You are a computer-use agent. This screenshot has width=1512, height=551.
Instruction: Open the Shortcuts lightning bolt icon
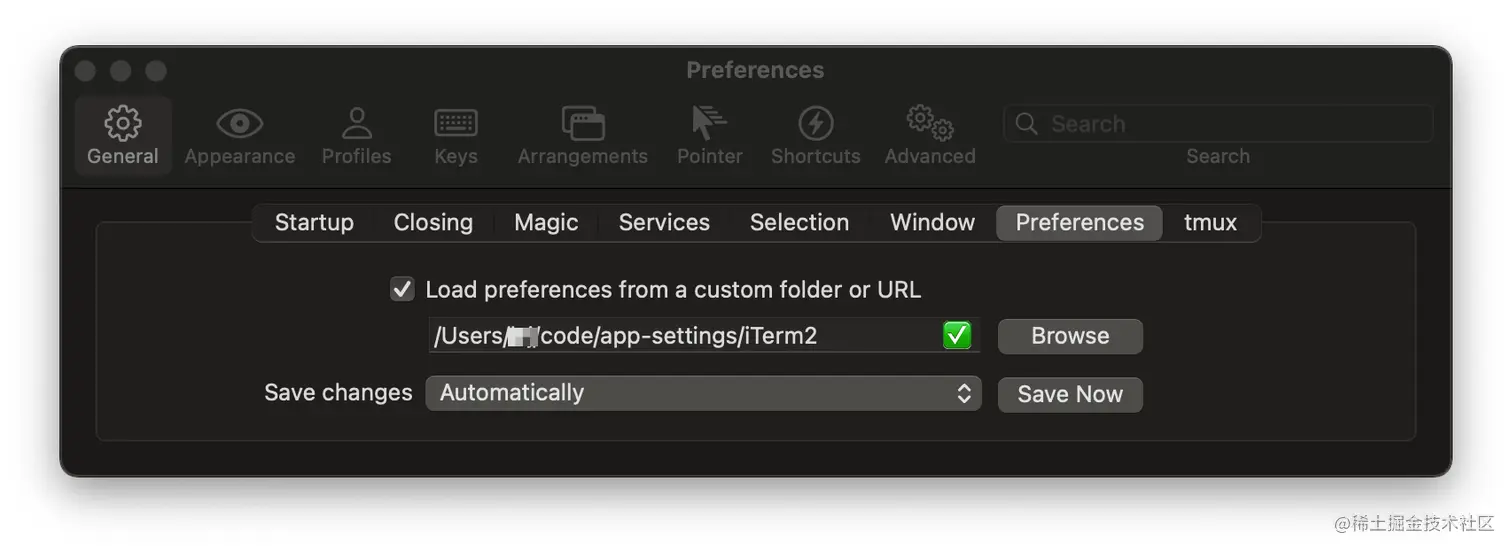[x=815, y=123]
